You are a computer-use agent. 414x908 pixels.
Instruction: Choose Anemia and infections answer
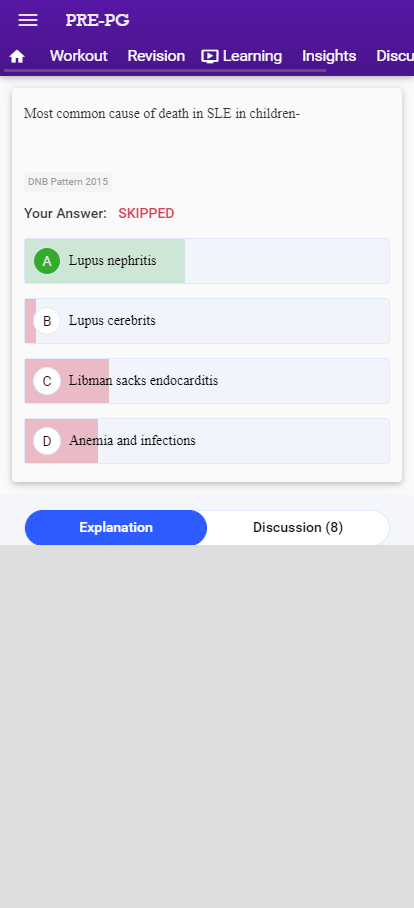207,441
